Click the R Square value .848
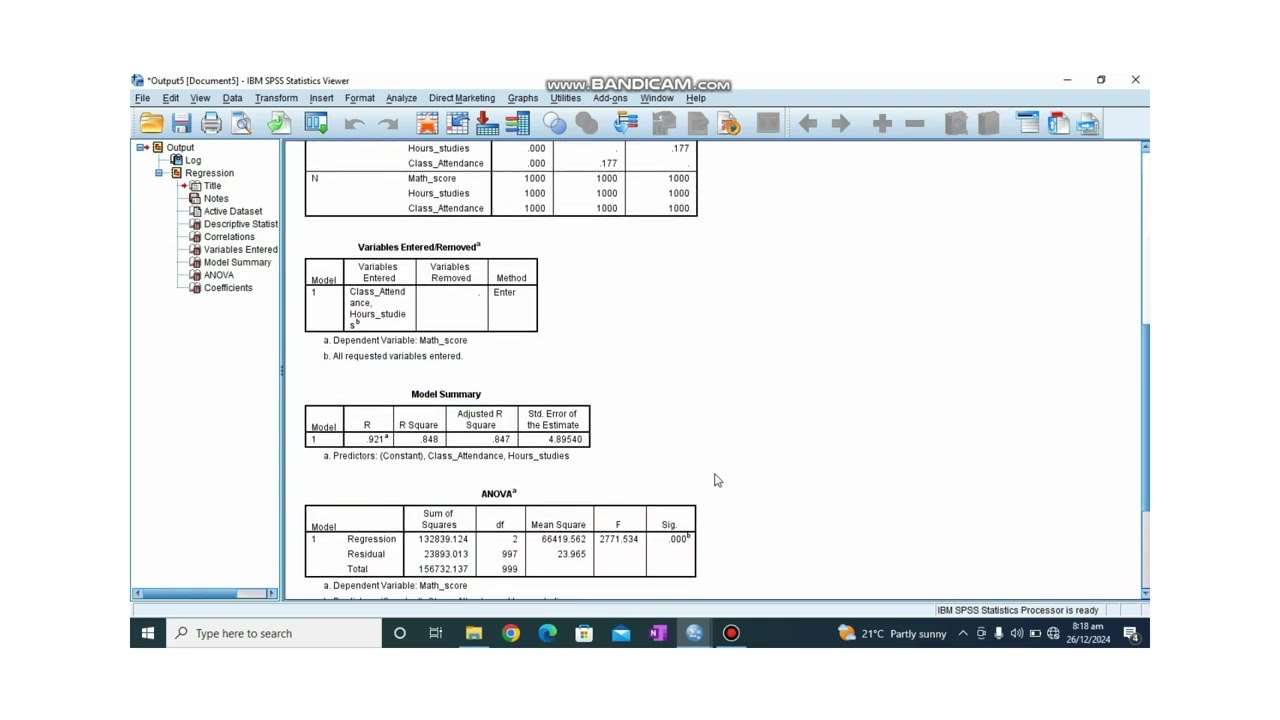Screen dimensions: 1280x720 (429, 439)
